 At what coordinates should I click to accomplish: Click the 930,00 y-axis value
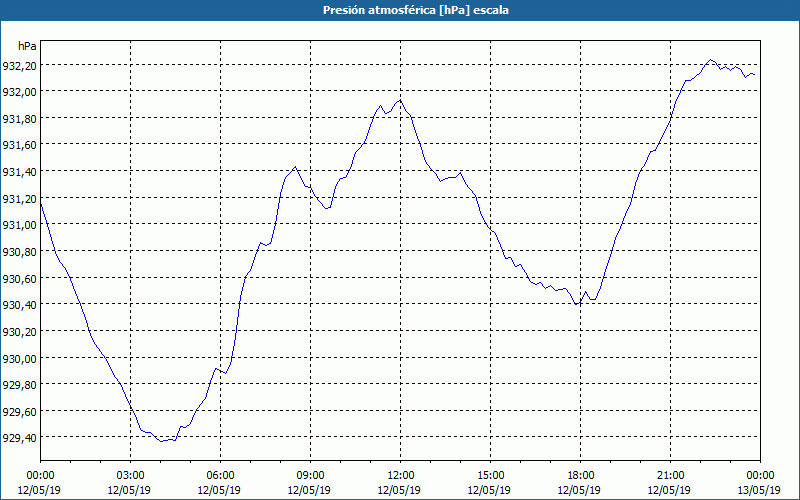pyautogui.click(x=19, y=359)
